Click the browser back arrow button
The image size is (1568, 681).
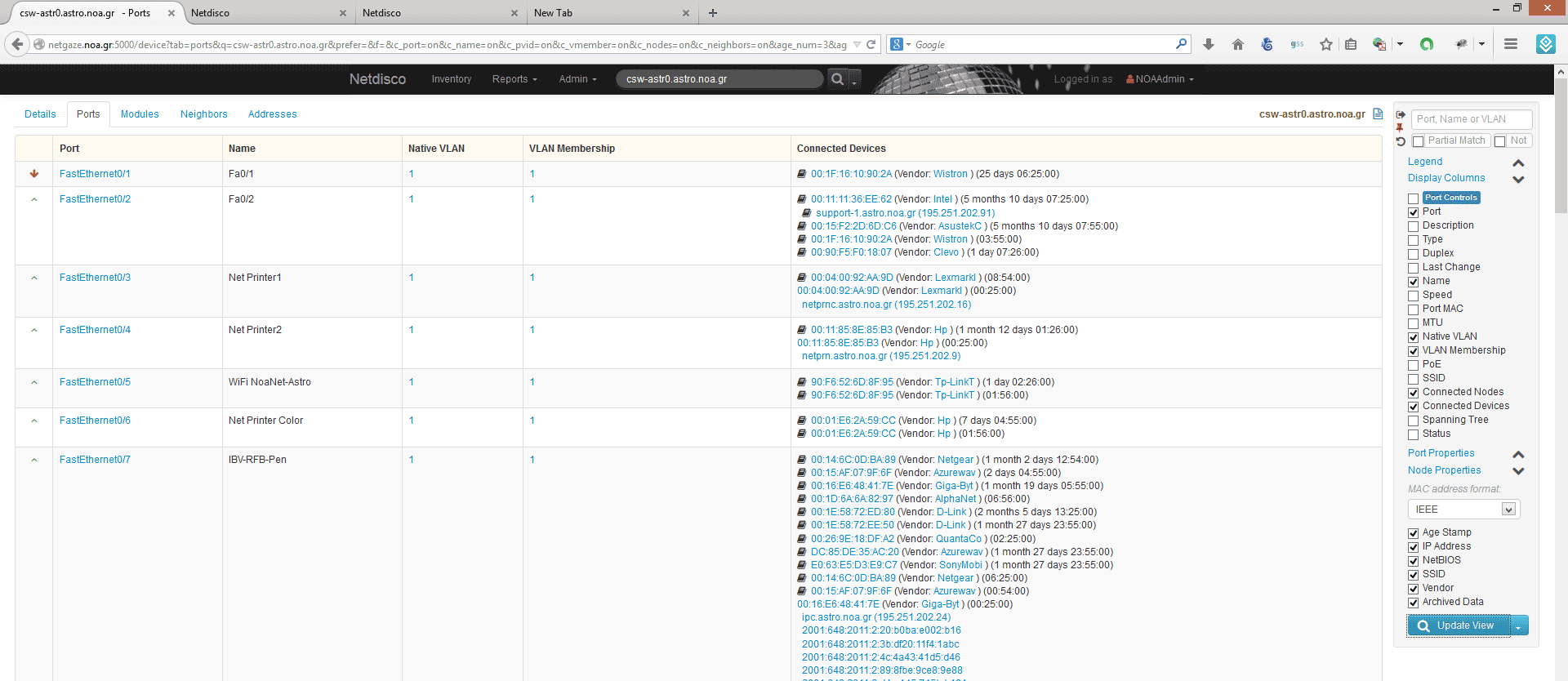coord(17,44)
